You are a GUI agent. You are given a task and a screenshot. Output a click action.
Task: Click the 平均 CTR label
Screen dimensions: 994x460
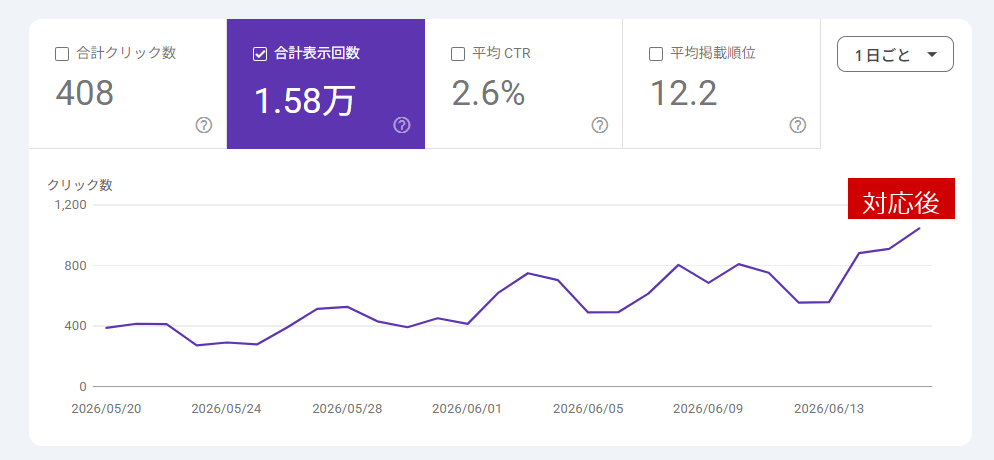pos(501,54)
